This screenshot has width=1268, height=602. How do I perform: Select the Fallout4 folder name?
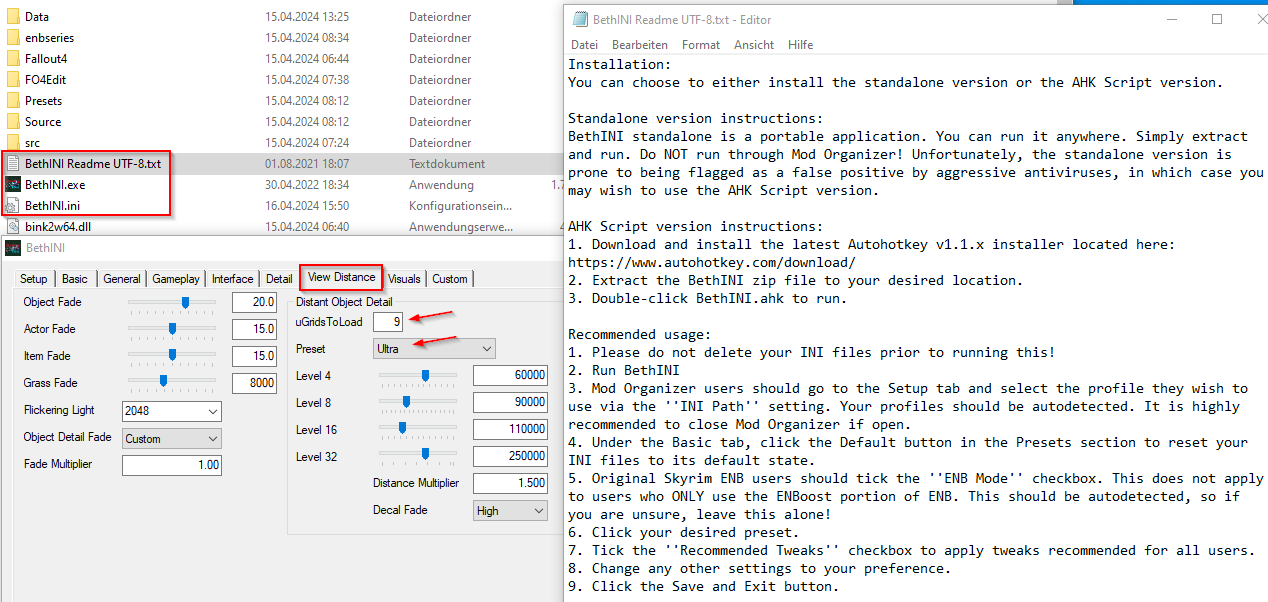[x=46, y=59]
